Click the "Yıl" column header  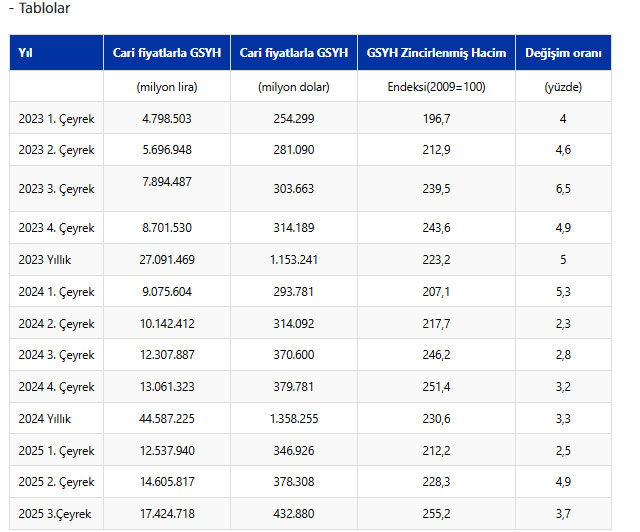click(x=26, y=53)
